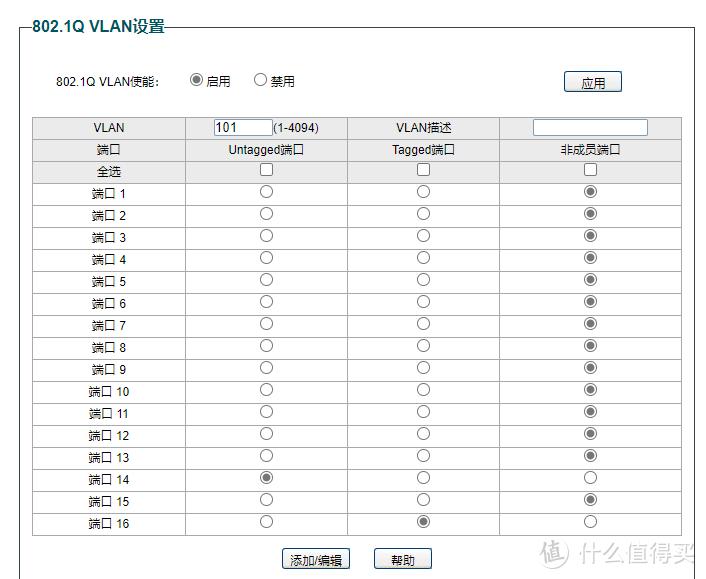The width and height of the screenshot is (706, 579).
Task: Set 端口 3 as Tagged端口
Action: [423, 236]
